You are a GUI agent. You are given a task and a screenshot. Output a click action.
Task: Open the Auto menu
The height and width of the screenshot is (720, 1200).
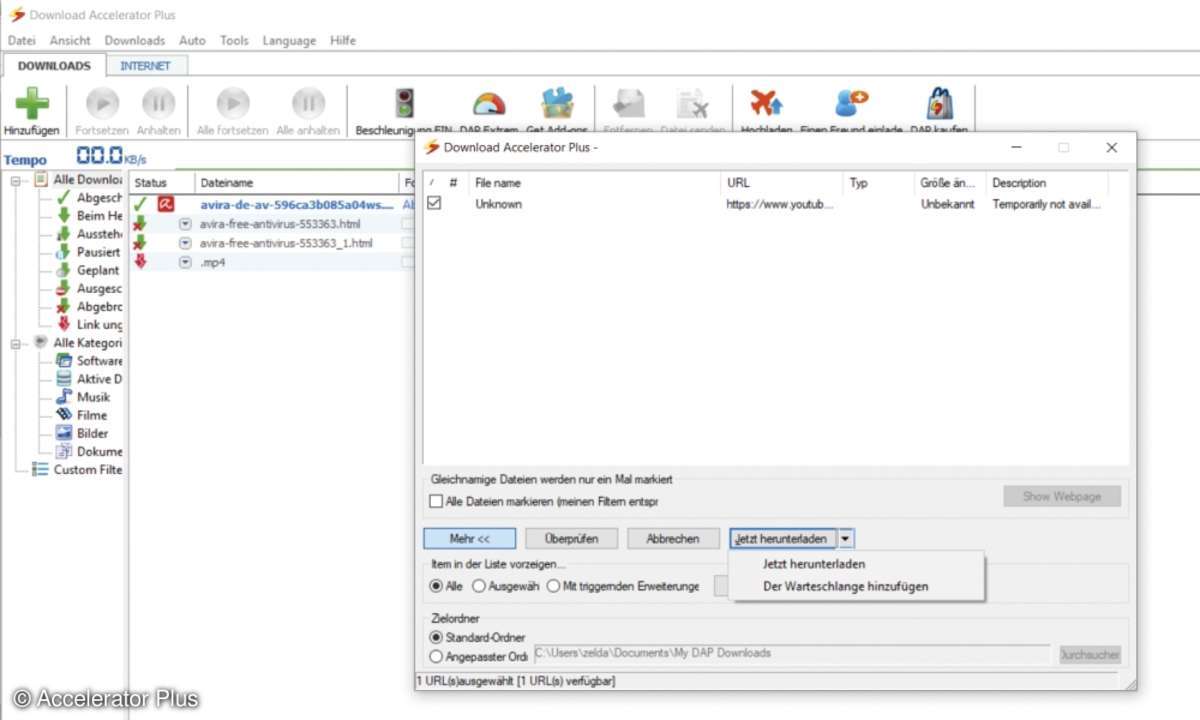pyautogui.click(x=192, y=41)
